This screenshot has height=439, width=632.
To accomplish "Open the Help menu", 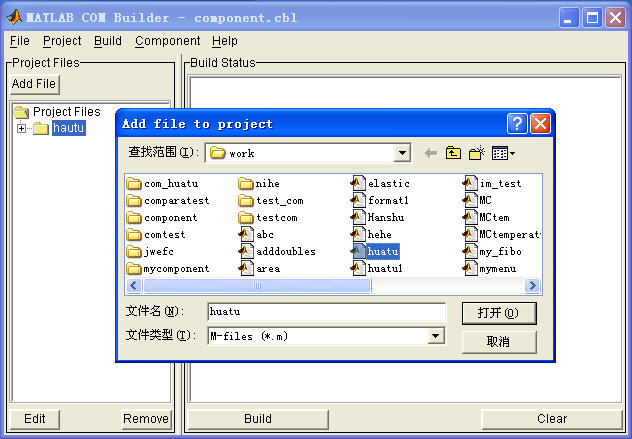I will pos(225,41).
